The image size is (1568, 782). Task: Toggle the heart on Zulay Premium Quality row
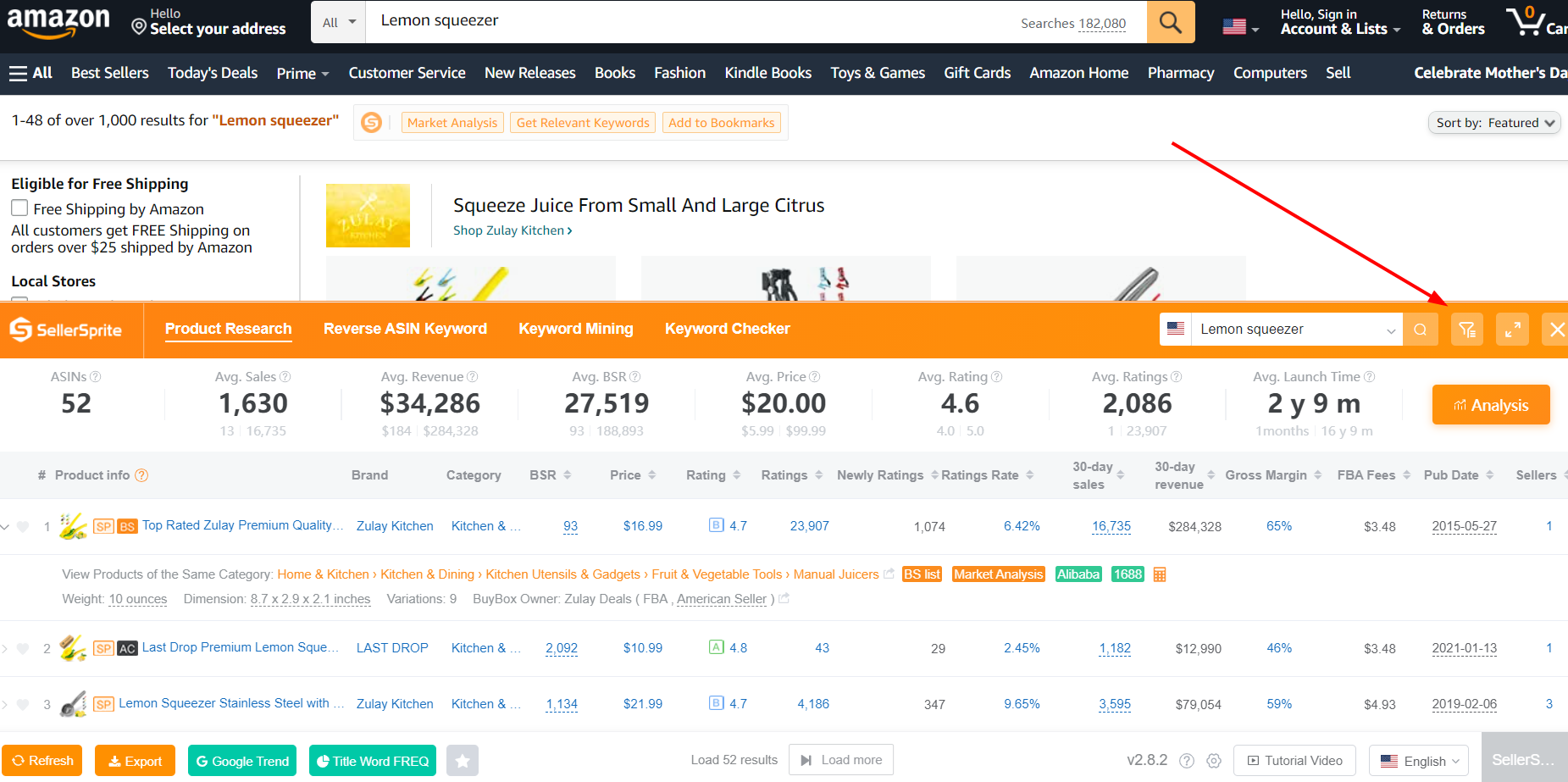23,526
